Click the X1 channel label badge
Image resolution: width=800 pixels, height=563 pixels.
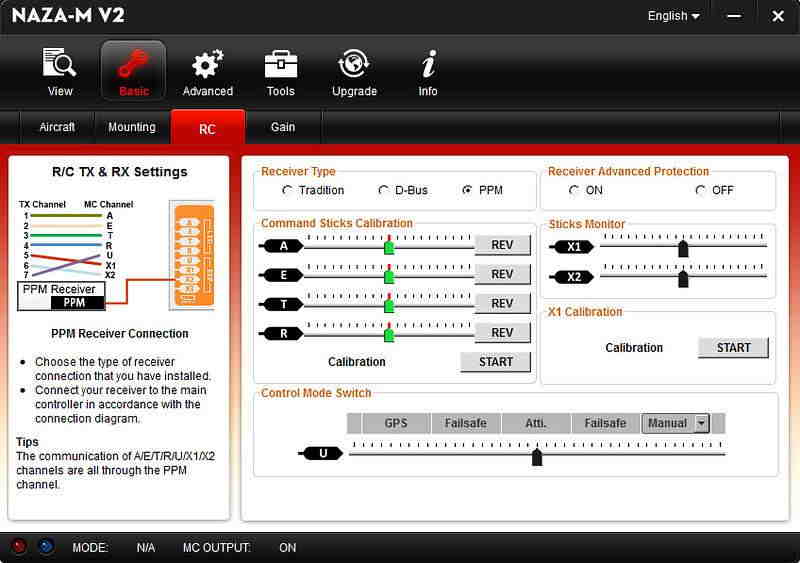point(571,247)
